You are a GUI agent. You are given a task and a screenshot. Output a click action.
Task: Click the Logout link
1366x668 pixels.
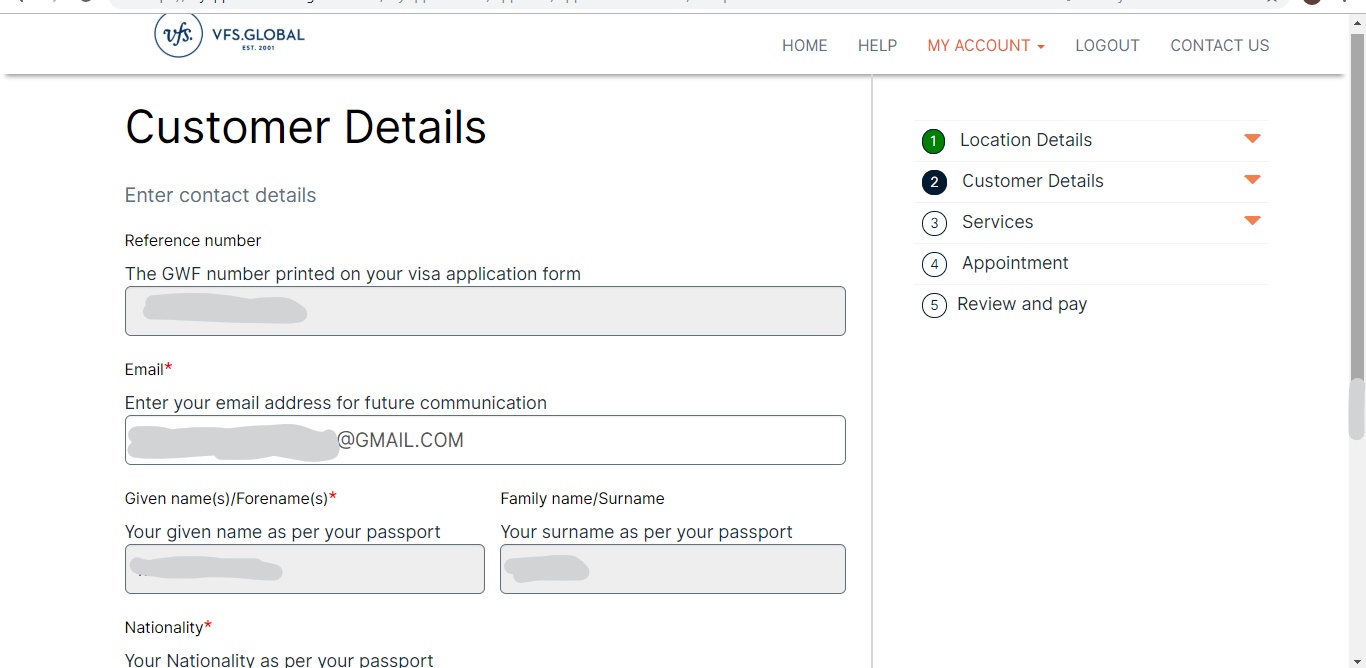[x=1107, y=45]
